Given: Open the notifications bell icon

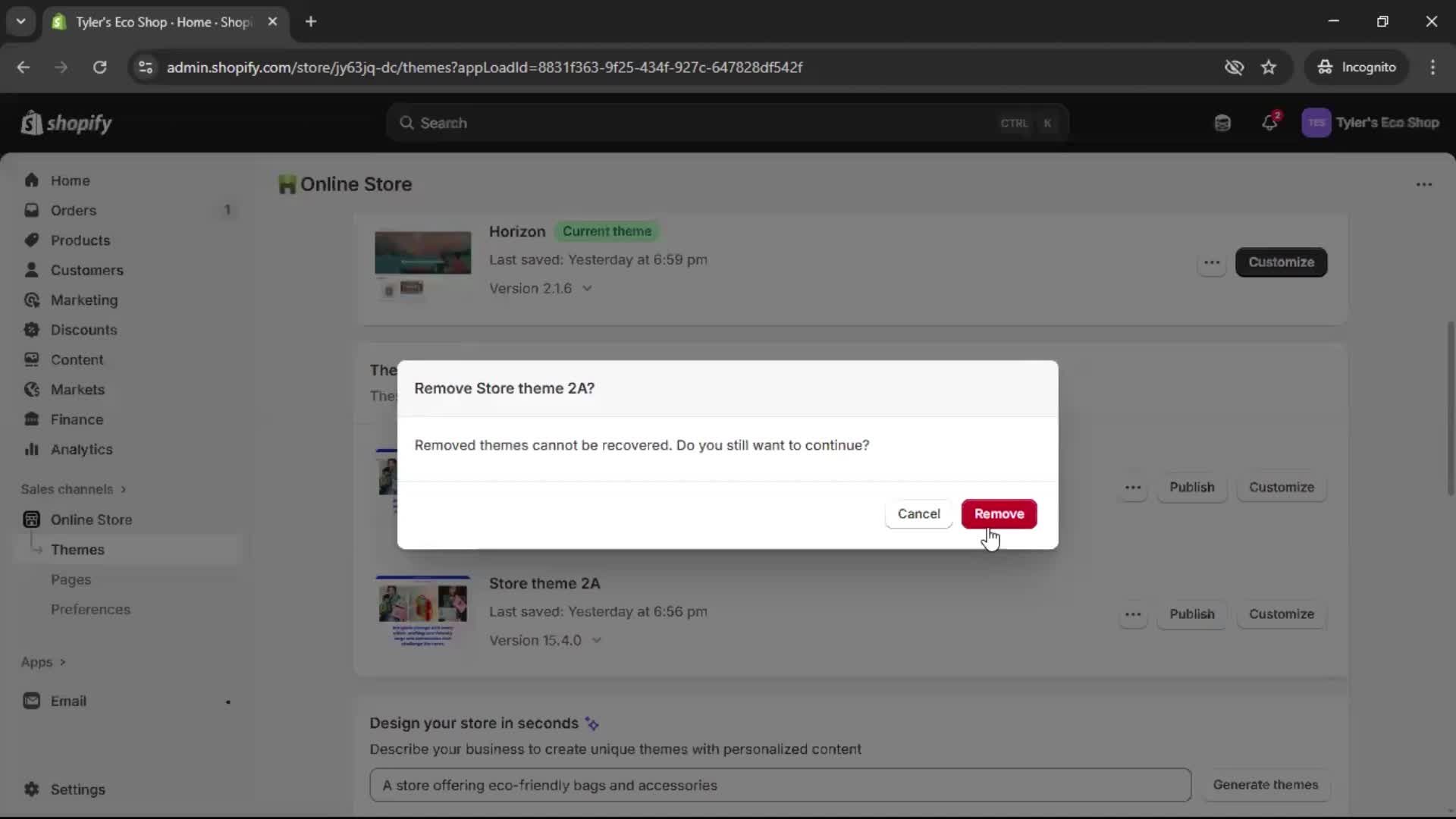Looking at the screenshot, I should 1269,123.
